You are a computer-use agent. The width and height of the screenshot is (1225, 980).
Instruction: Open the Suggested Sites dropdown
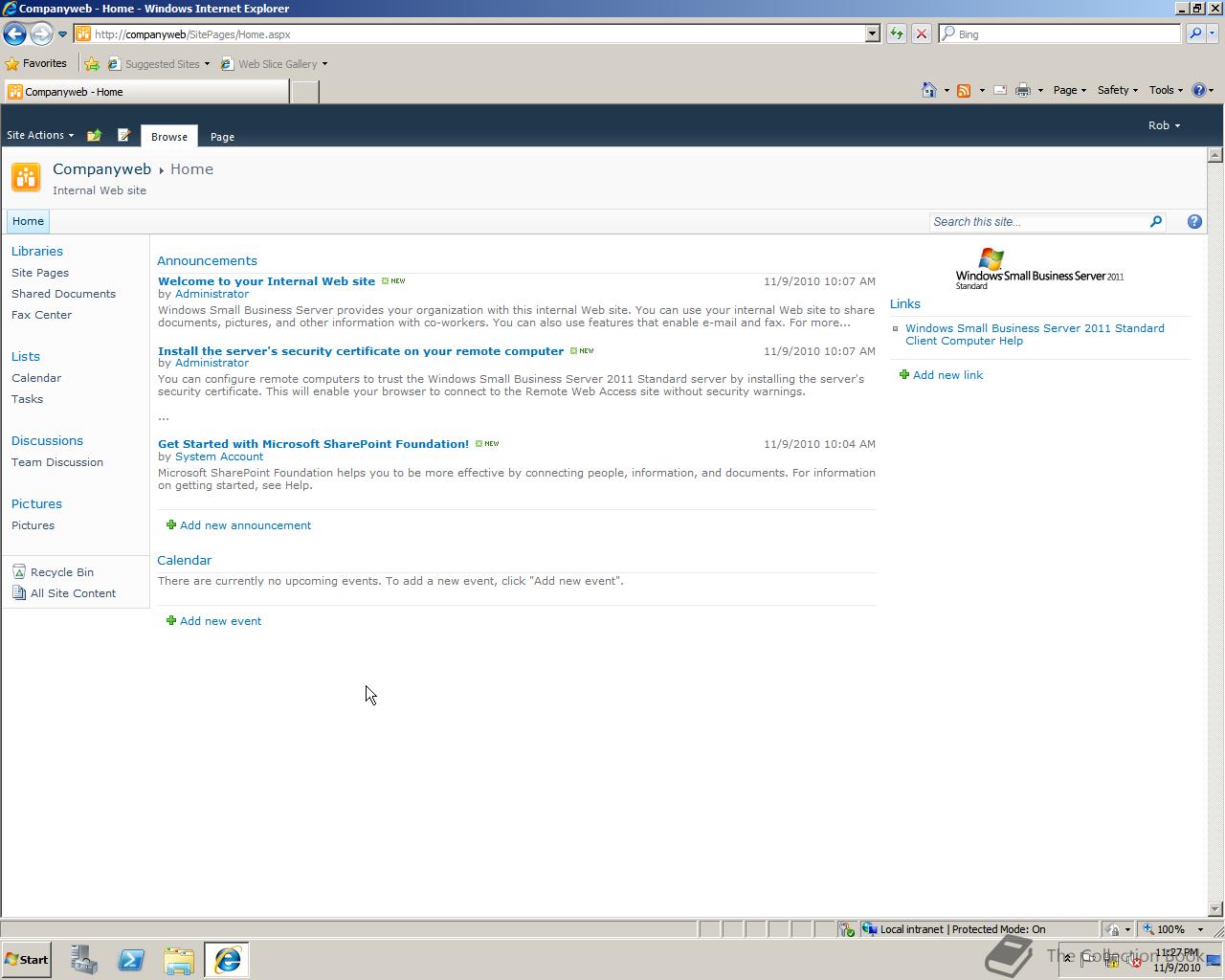pyautogui.click(x=159, y=64)
